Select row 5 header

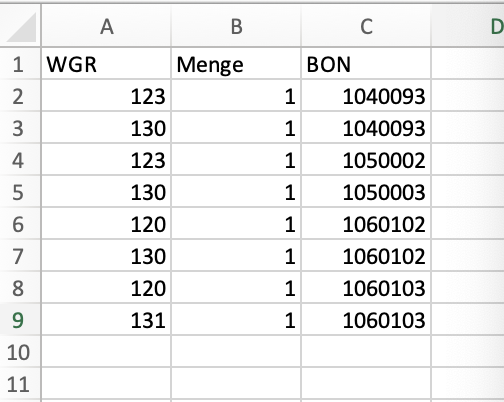coord(20,192)
